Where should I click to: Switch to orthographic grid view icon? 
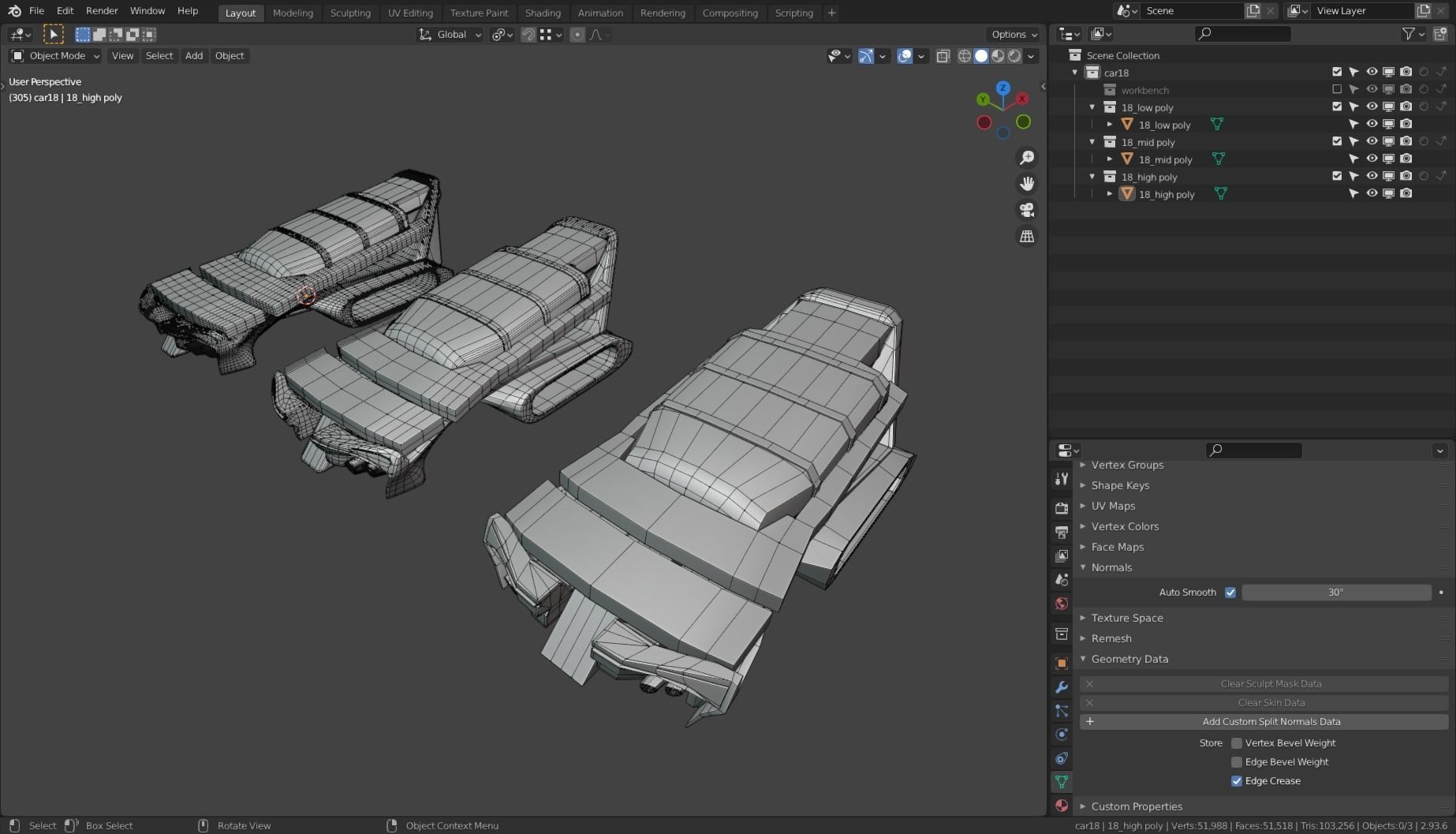(x=1027, y=236)
